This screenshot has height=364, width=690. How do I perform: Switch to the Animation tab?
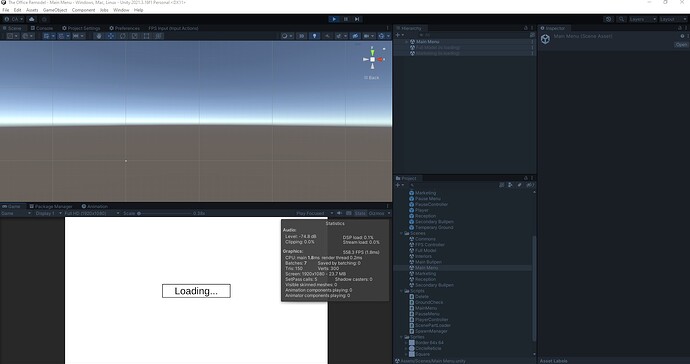[x=94, y=206]
